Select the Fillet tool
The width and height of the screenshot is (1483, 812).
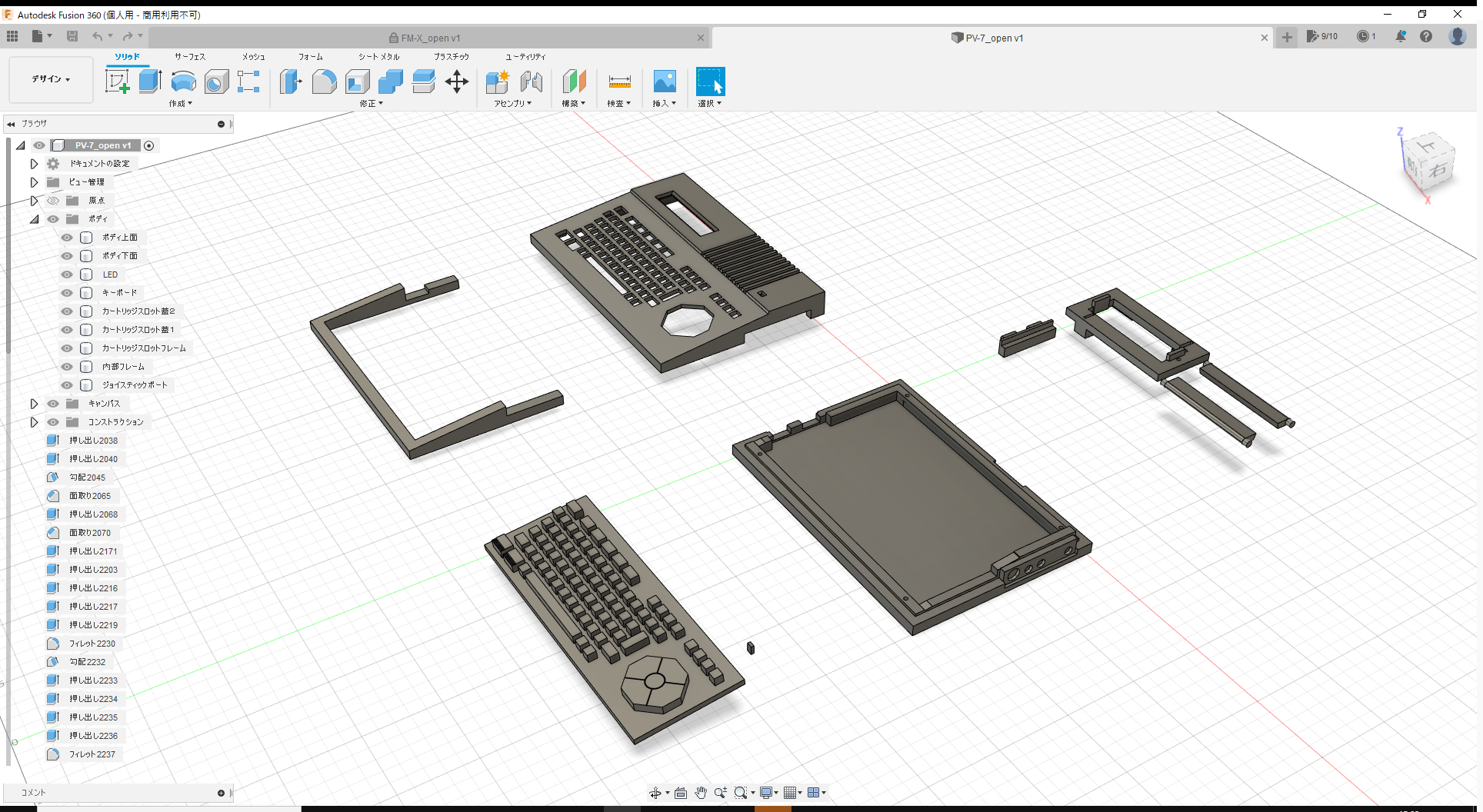point(324,82)
